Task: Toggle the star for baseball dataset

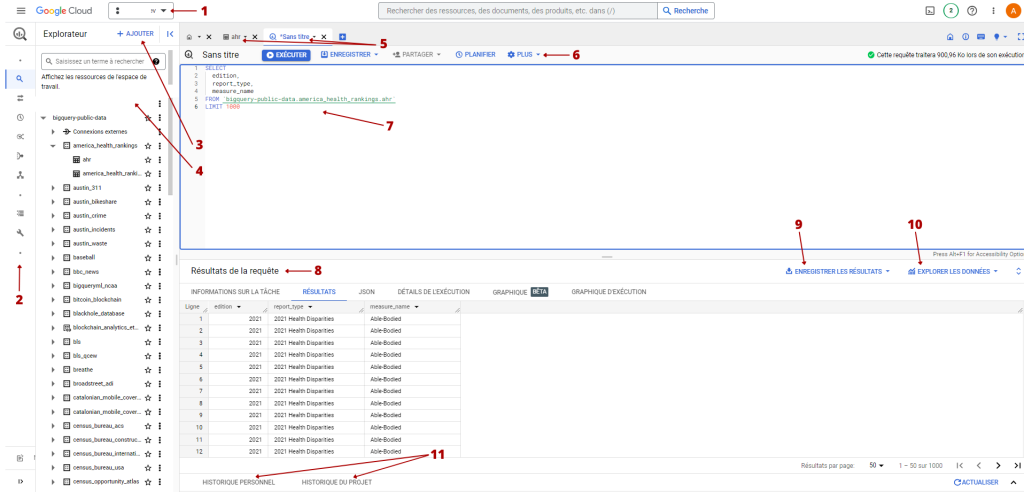Action: [x=148, y=257]
